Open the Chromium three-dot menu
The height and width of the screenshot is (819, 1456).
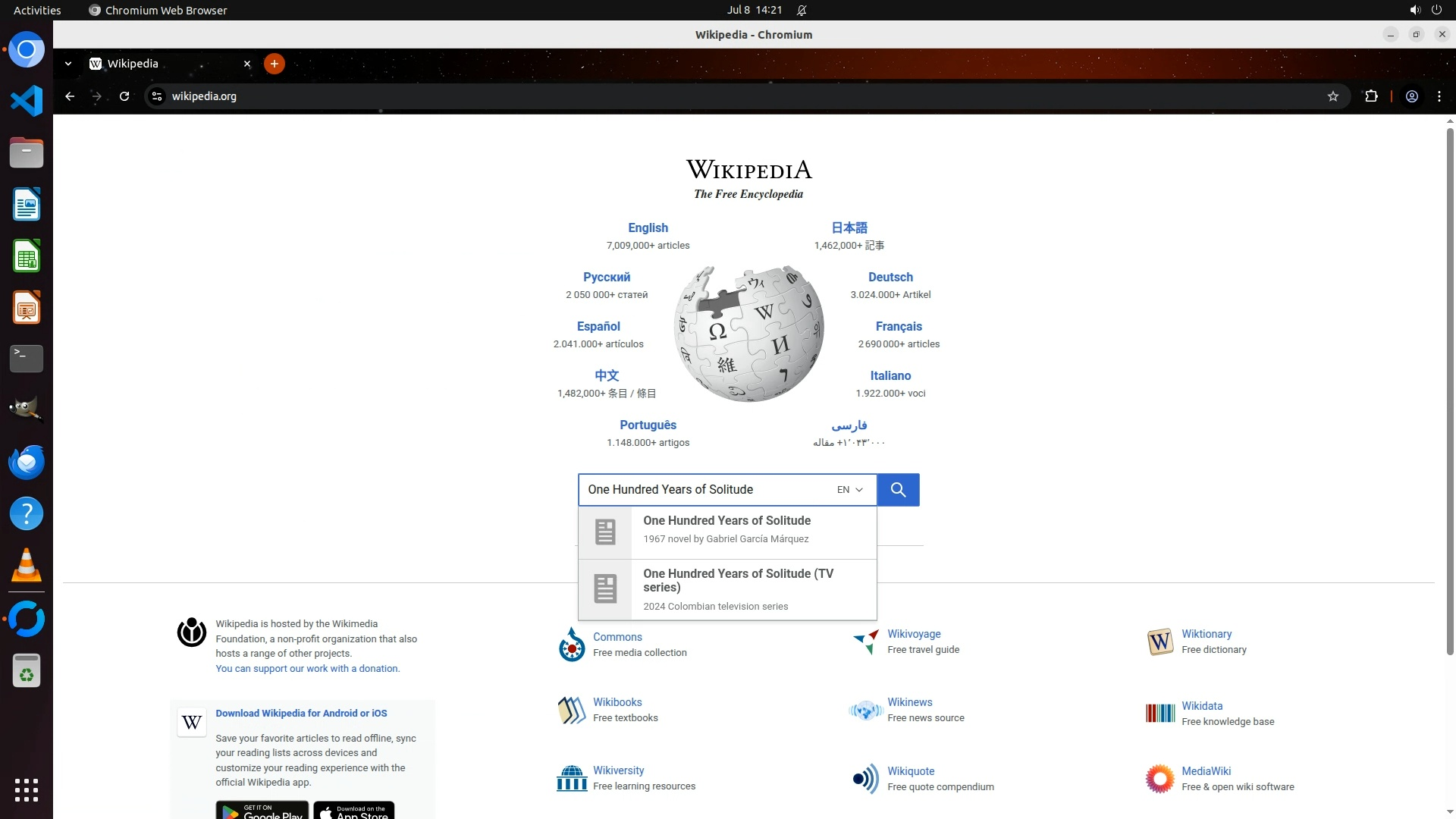point(1439,96)
